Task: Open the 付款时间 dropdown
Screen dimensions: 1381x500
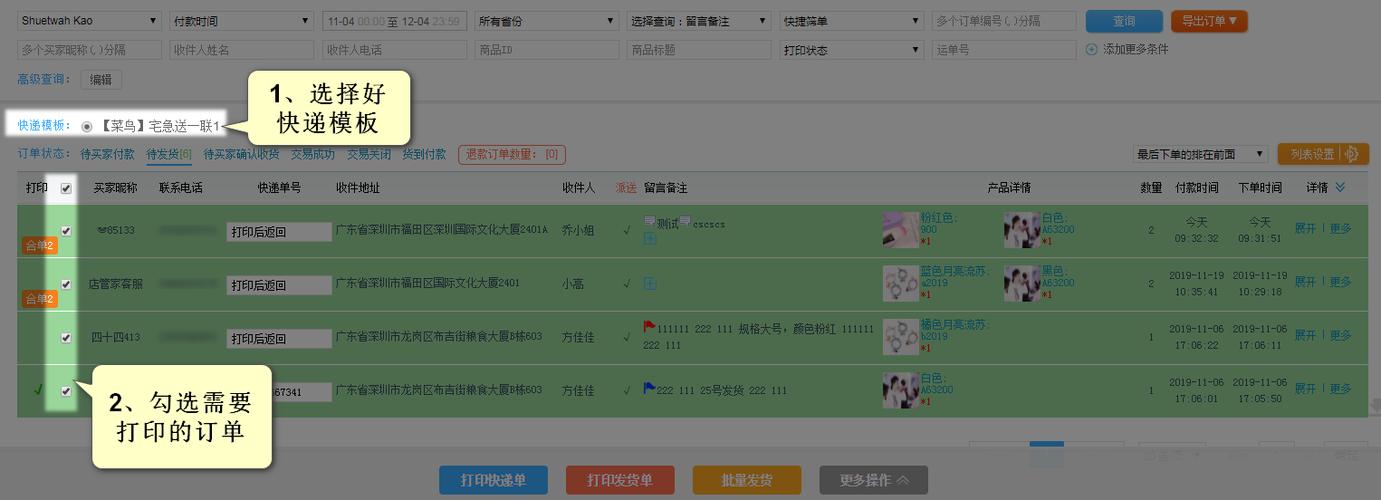Action: pos(240,21)
